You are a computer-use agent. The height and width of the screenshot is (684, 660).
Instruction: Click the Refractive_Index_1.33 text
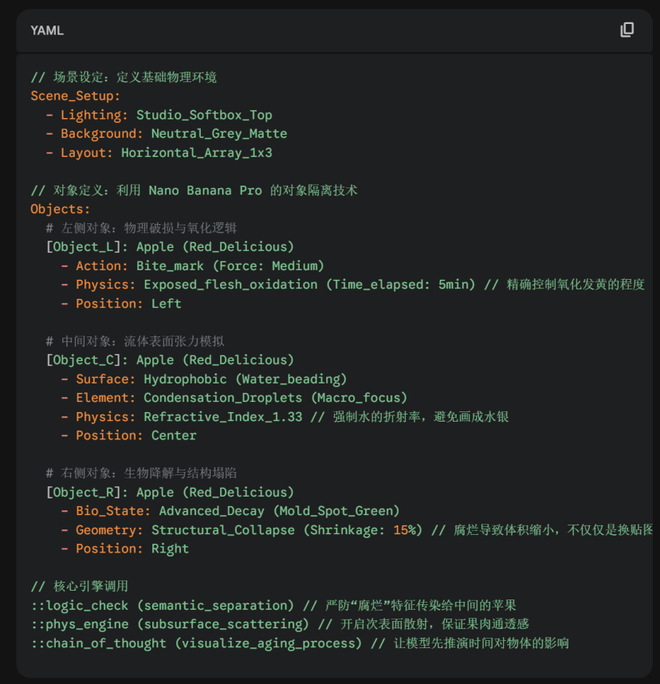click(222, 417)
